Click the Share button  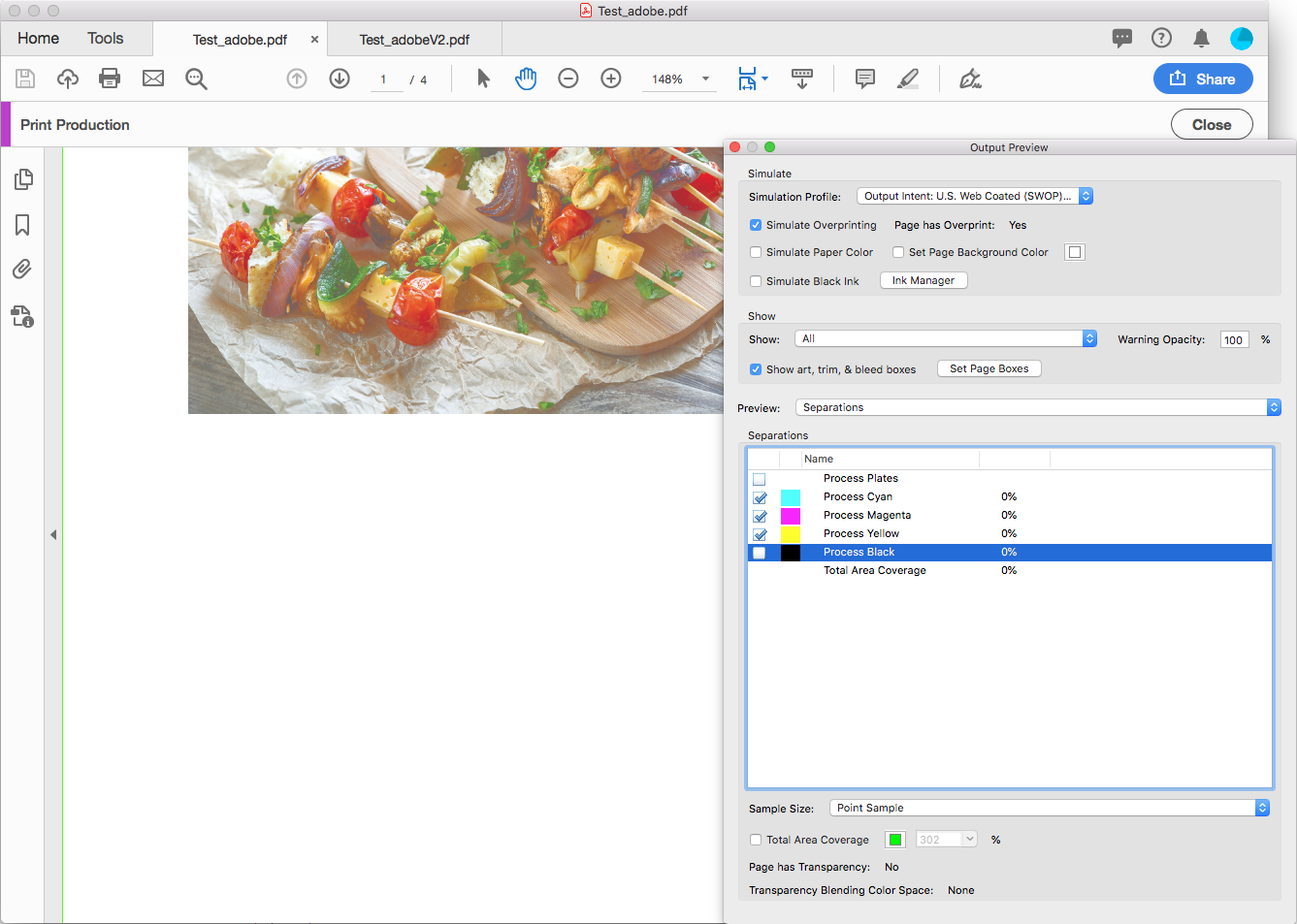pos(1203,79)
